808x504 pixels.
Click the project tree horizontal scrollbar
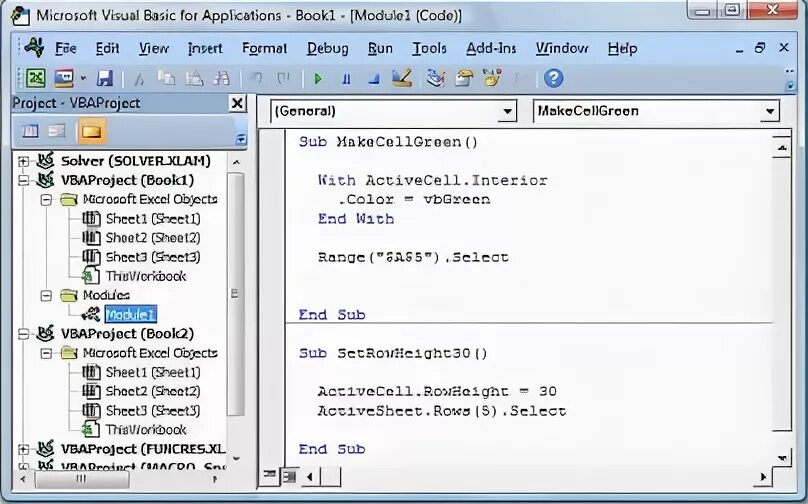81,479
